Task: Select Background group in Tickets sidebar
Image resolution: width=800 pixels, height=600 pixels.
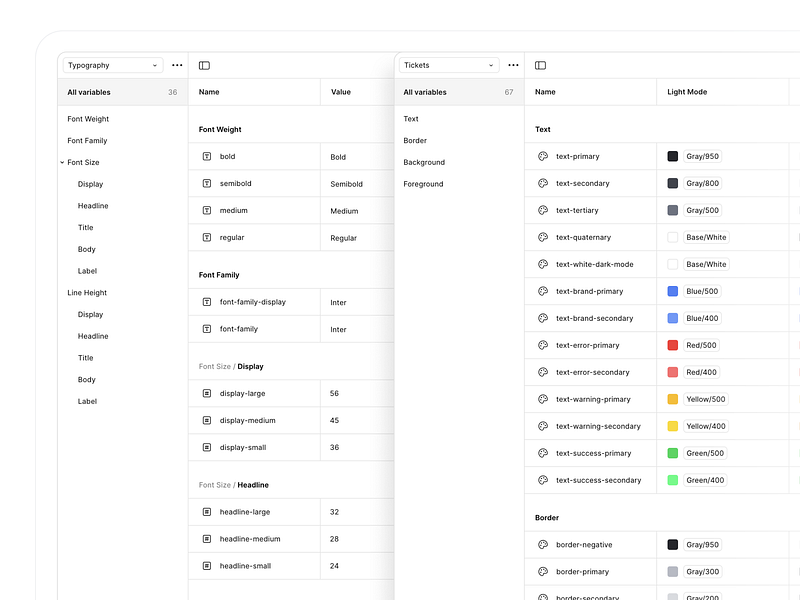Action: click(x=424, y=162)
